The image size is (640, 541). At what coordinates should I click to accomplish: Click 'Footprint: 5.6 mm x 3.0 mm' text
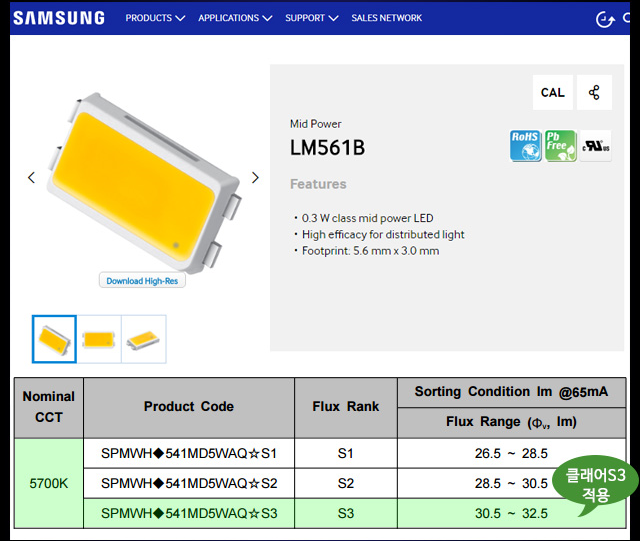click(370, 251)
